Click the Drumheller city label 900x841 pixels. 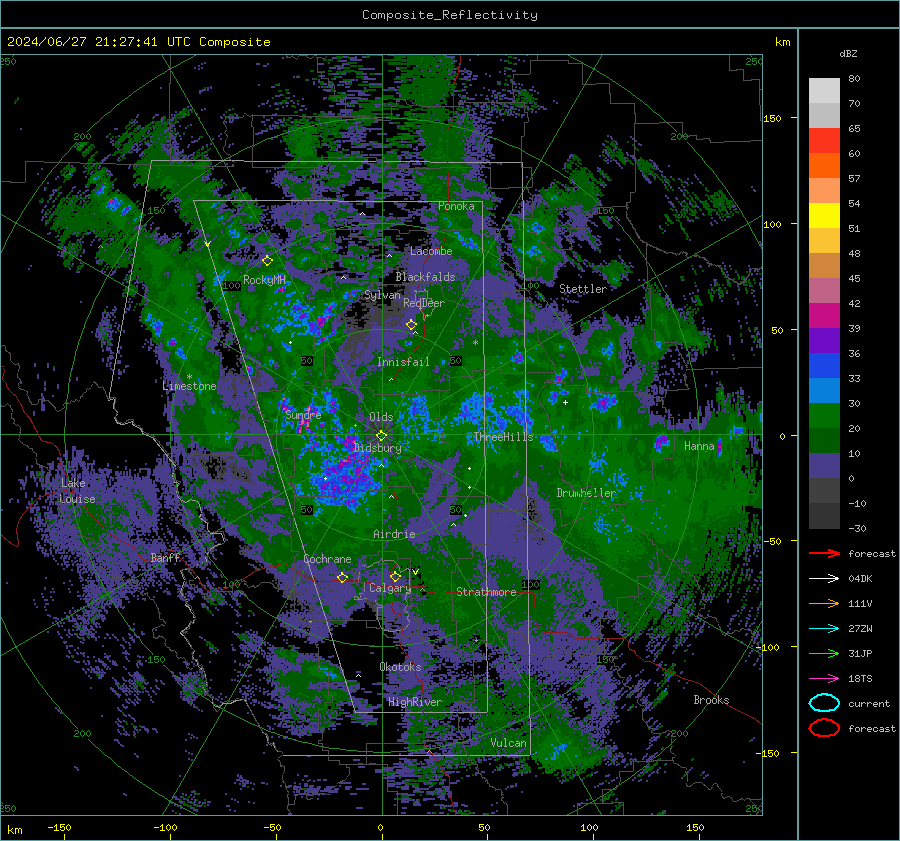(586, 493)
